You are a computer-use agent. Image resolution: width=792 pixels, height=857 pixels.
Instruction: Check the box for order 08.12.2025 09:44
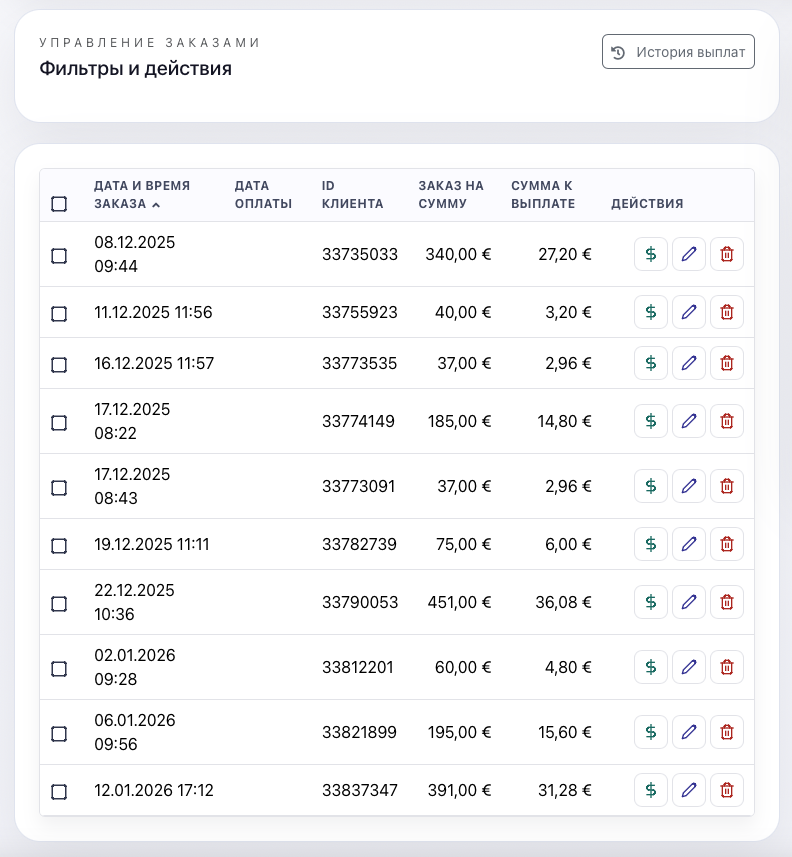pos(59,256)
